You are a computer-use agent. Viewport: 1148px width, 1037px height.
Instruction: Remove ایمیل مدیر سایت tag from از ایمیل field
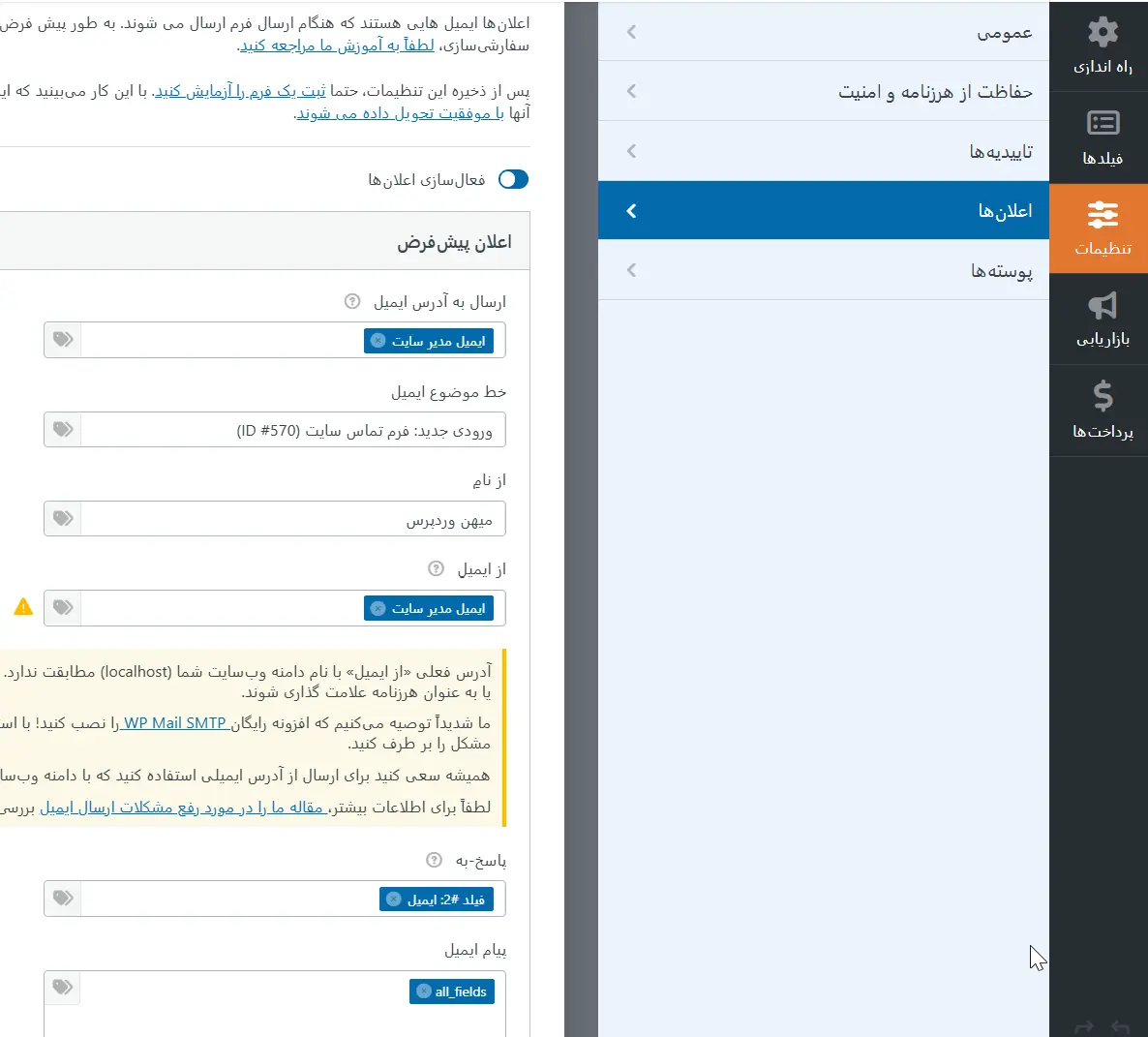point(378,608)
